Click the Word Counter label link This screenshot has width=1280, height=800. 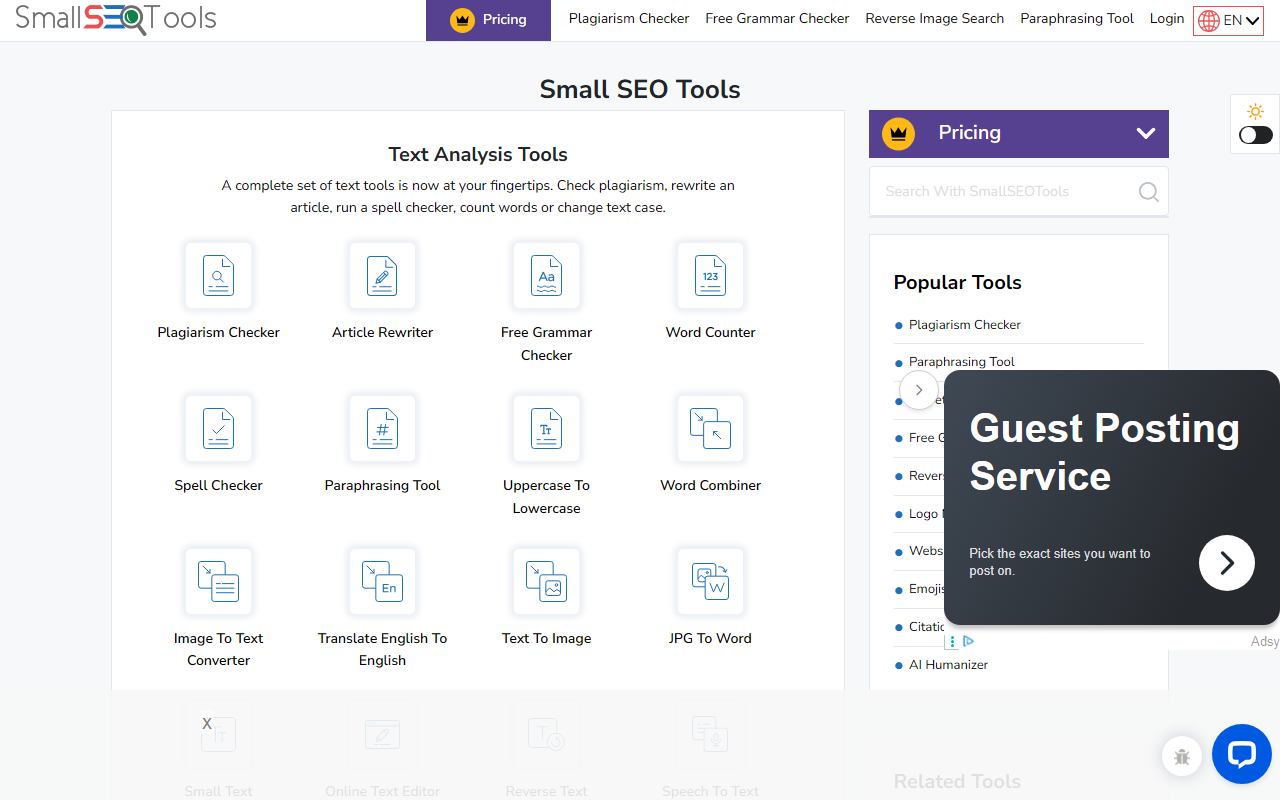click(710, 332)
